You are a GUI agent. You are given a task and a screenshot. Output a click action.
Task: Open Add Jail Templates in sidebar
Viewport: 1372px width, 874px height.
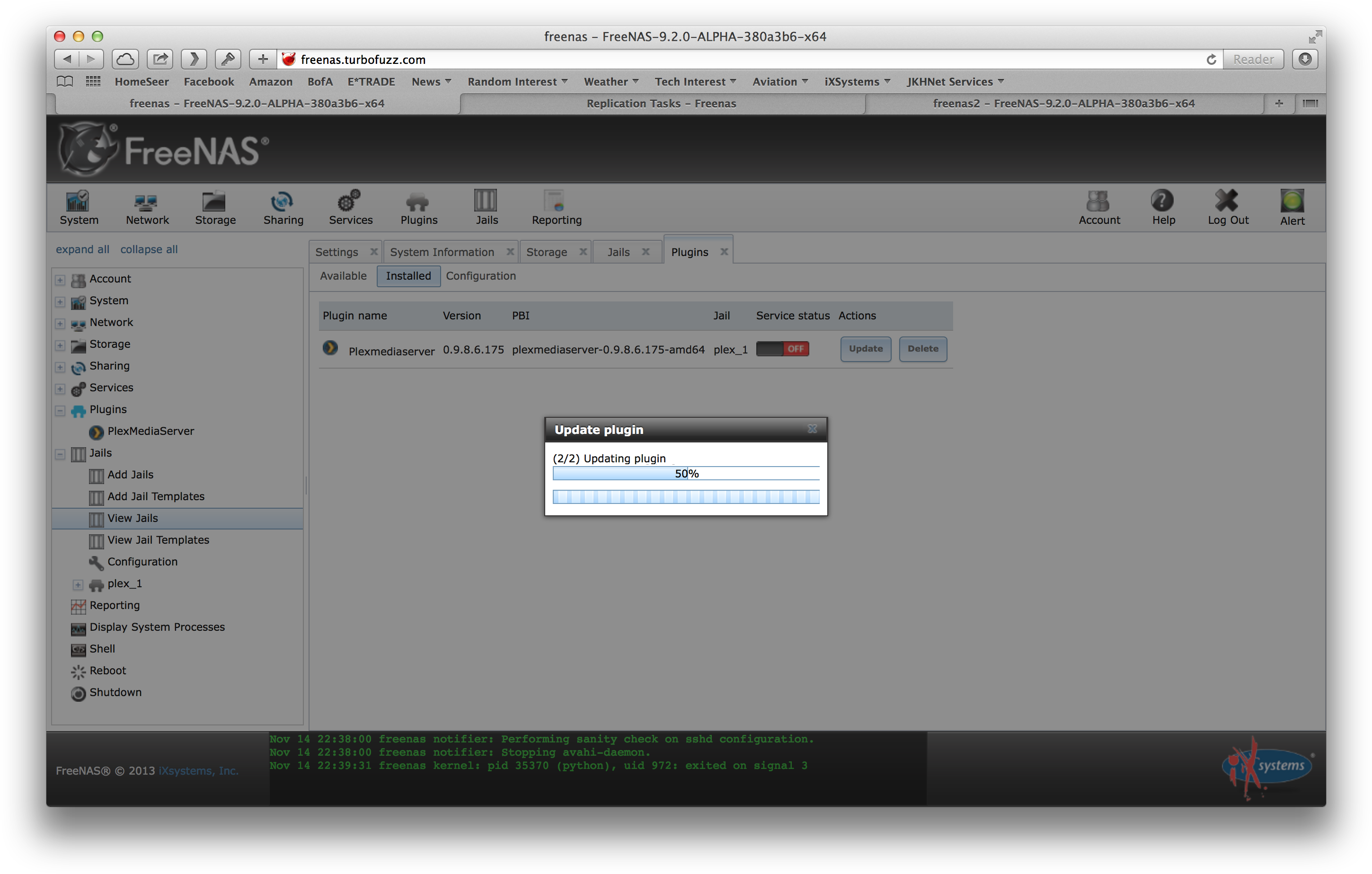pos(156,496)
